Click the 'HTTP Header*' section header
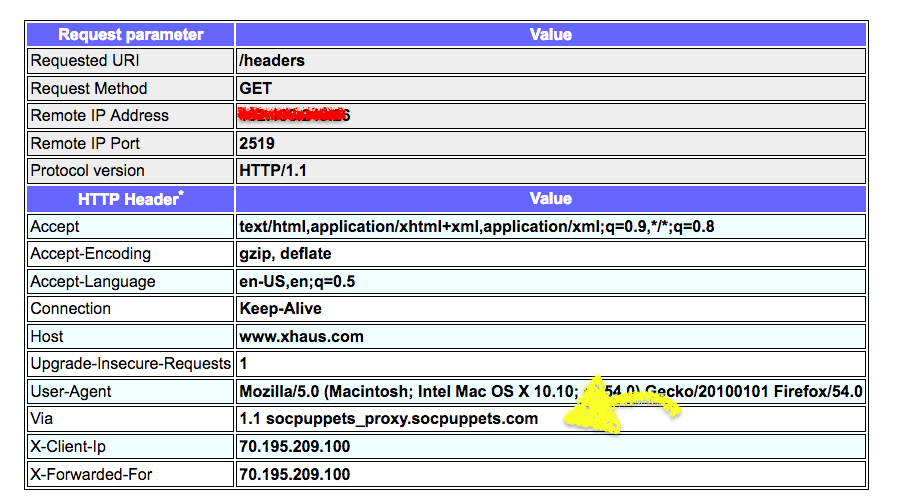This screenshot has width=901, height=501. pyautogui.click(x=130, y=199)
